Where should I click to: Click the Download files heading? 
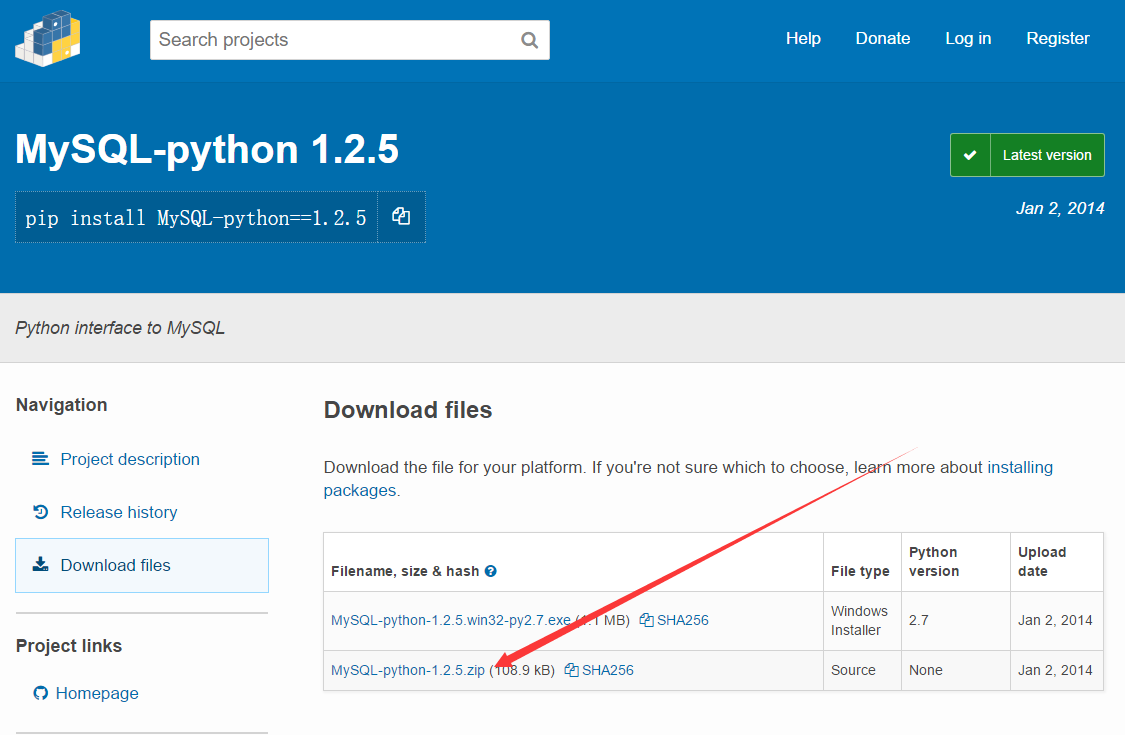coord(408,410)
